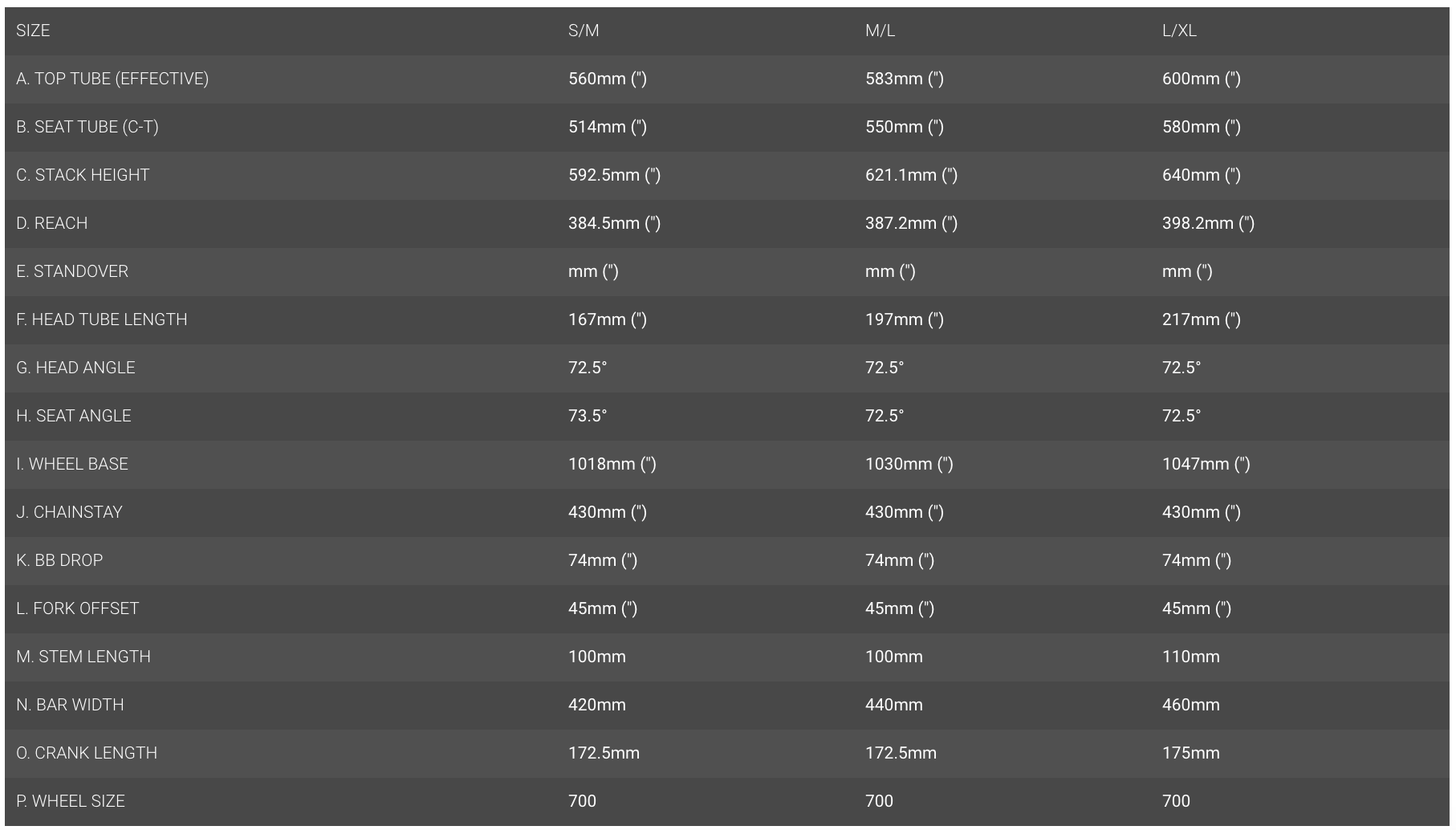Click the S/M size column header
This screenshot has height=830, width=1456.
pyautogui.click(x=584, y=31)
